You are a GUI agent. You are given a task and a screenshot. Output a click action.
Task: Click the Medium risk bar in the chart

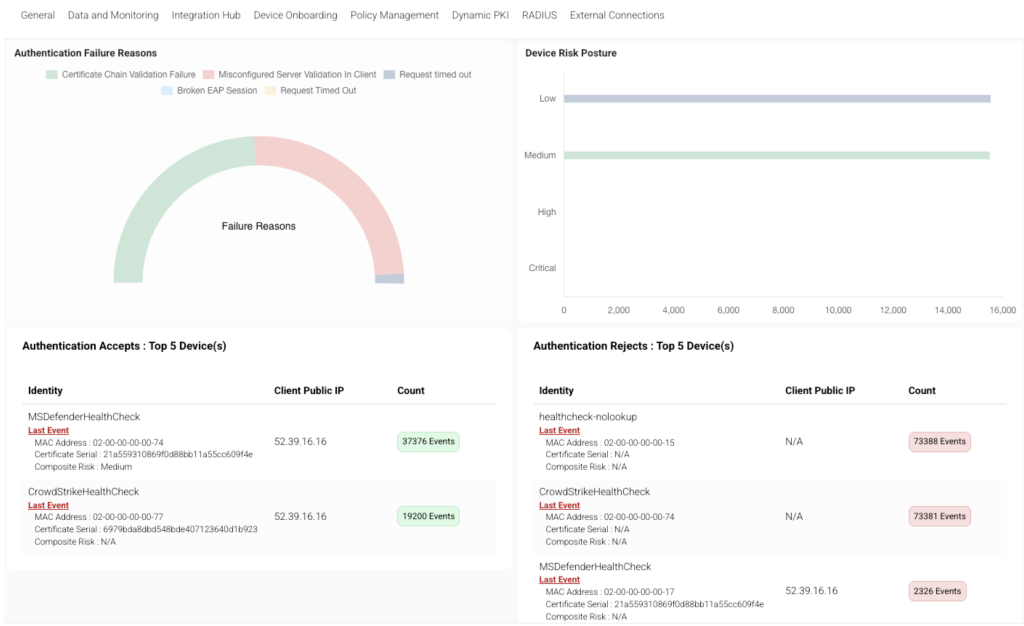776,155
